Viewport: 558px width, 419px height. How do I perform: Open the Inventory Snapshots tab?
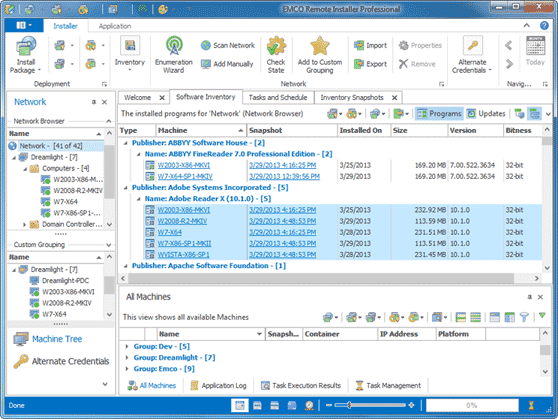[x=352, y=98]
